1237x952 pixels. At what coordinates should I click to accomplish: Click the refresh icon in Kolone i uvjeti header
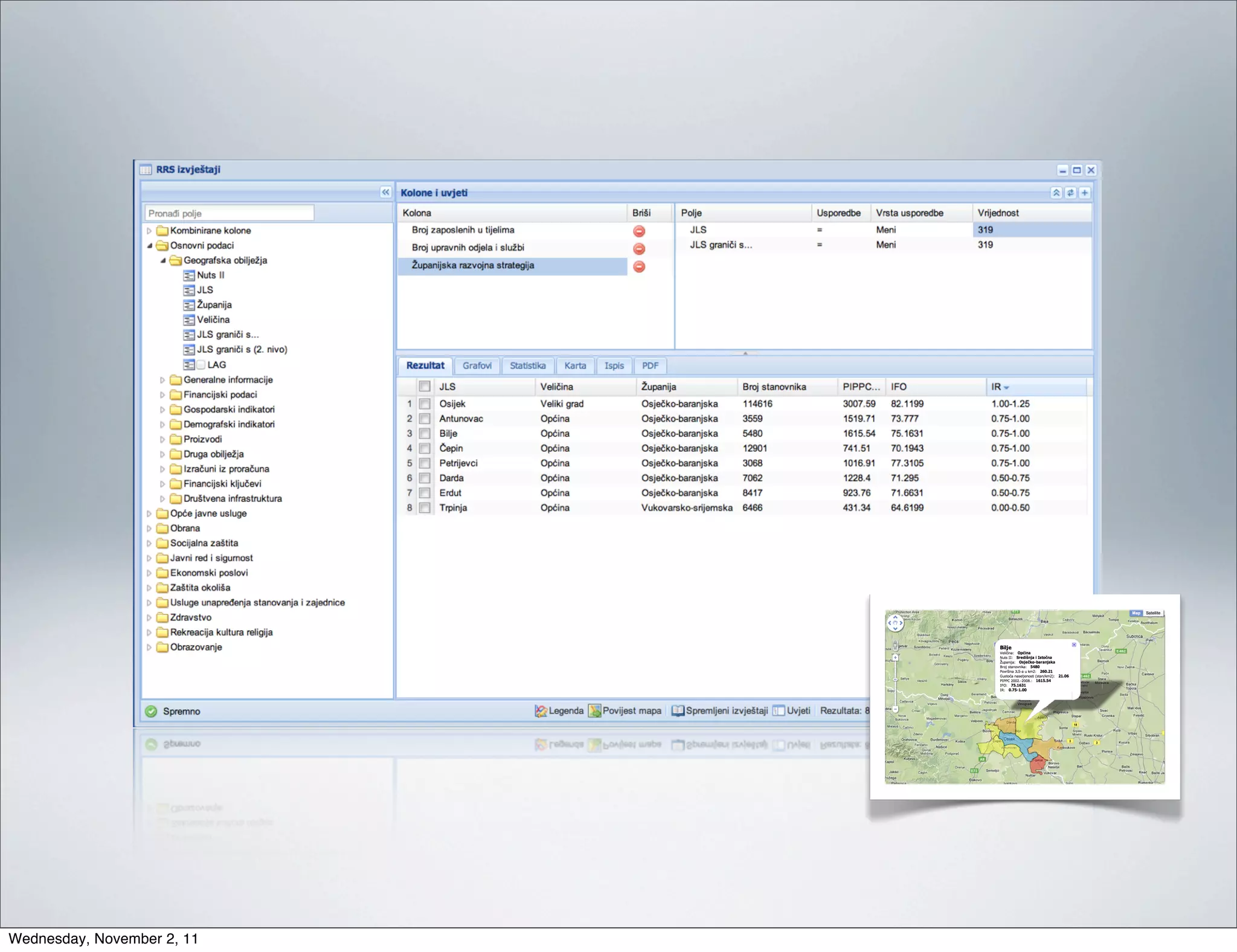point(1070,193)
